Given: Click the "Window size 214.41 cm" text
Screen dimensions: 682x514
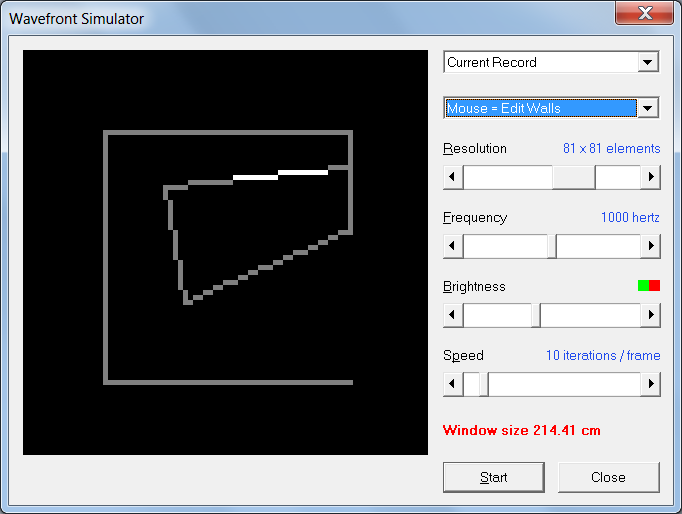Looking at the screenshot, I should click(x=522, y=431).
